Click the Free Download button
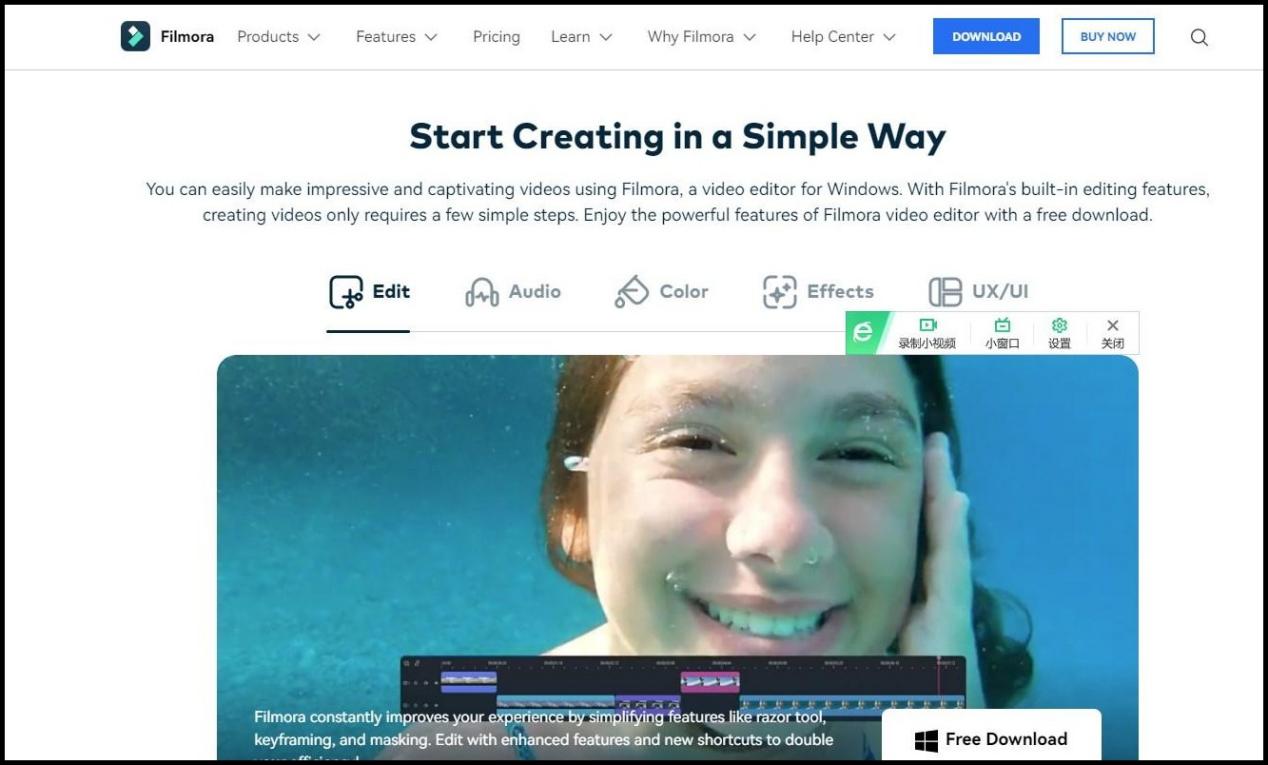This screenshot has width=1268, height=765. pyautogui.click(x=991, y=737)
